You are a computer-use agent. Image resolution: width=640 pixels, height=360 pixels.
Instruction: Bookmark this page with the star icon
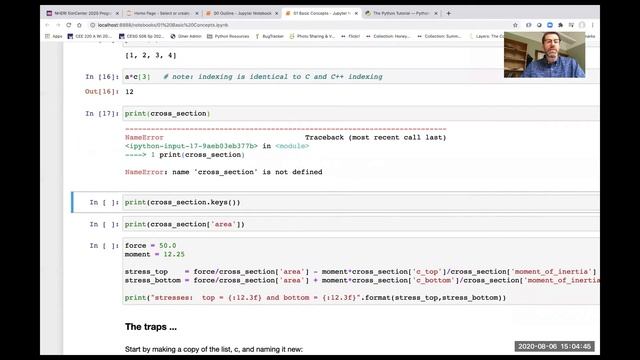click(x=515, y=25)
